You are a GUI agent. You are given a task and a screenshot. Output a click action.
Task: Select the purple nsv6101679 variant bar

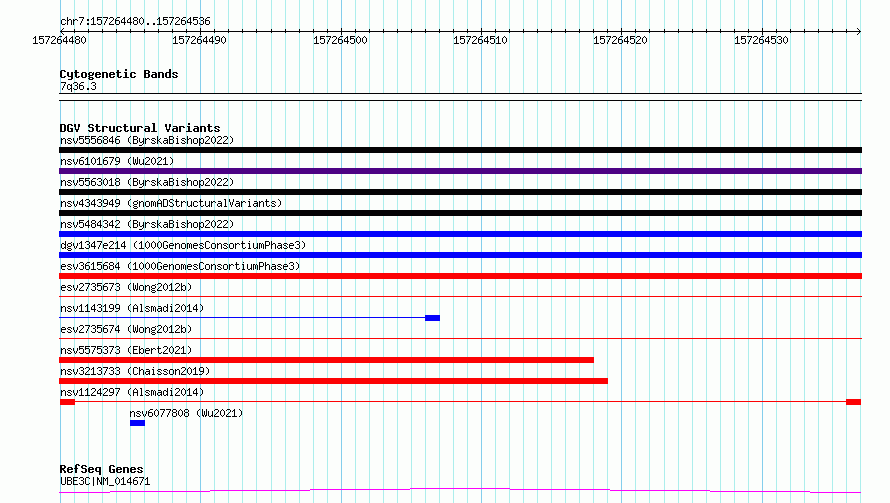460,171
